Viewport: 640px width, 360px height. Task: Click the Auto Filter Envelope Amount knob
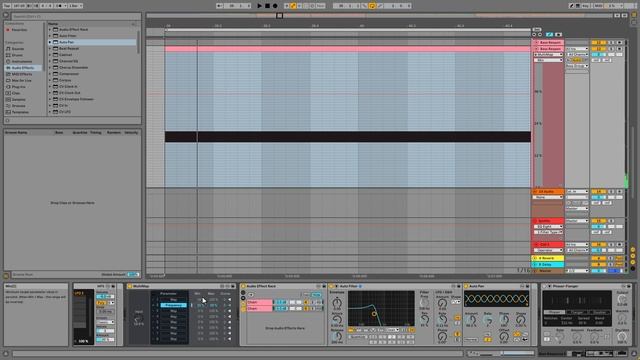tap(337, 303)
